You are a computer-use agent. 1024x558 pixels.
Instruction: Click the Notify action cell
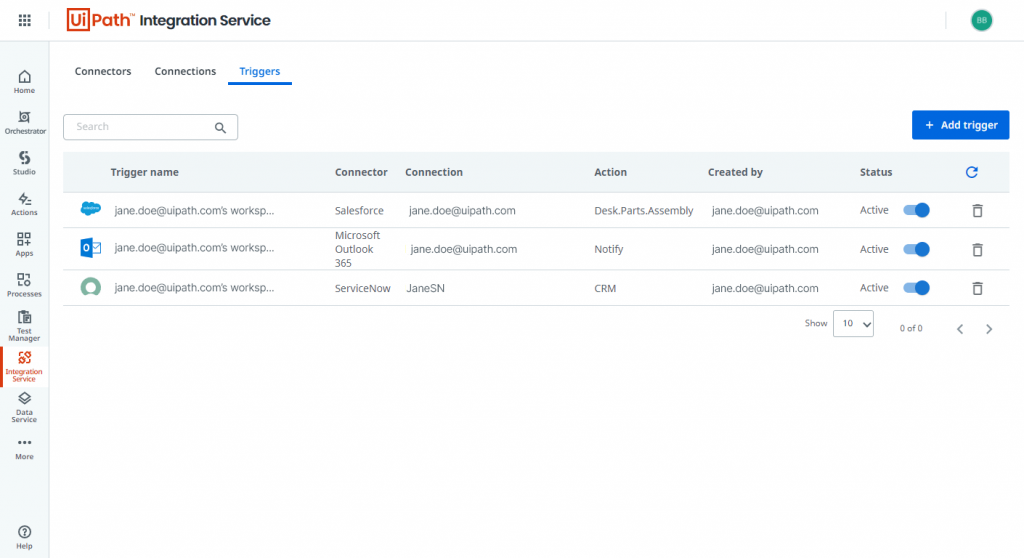(x=609, y=249)
